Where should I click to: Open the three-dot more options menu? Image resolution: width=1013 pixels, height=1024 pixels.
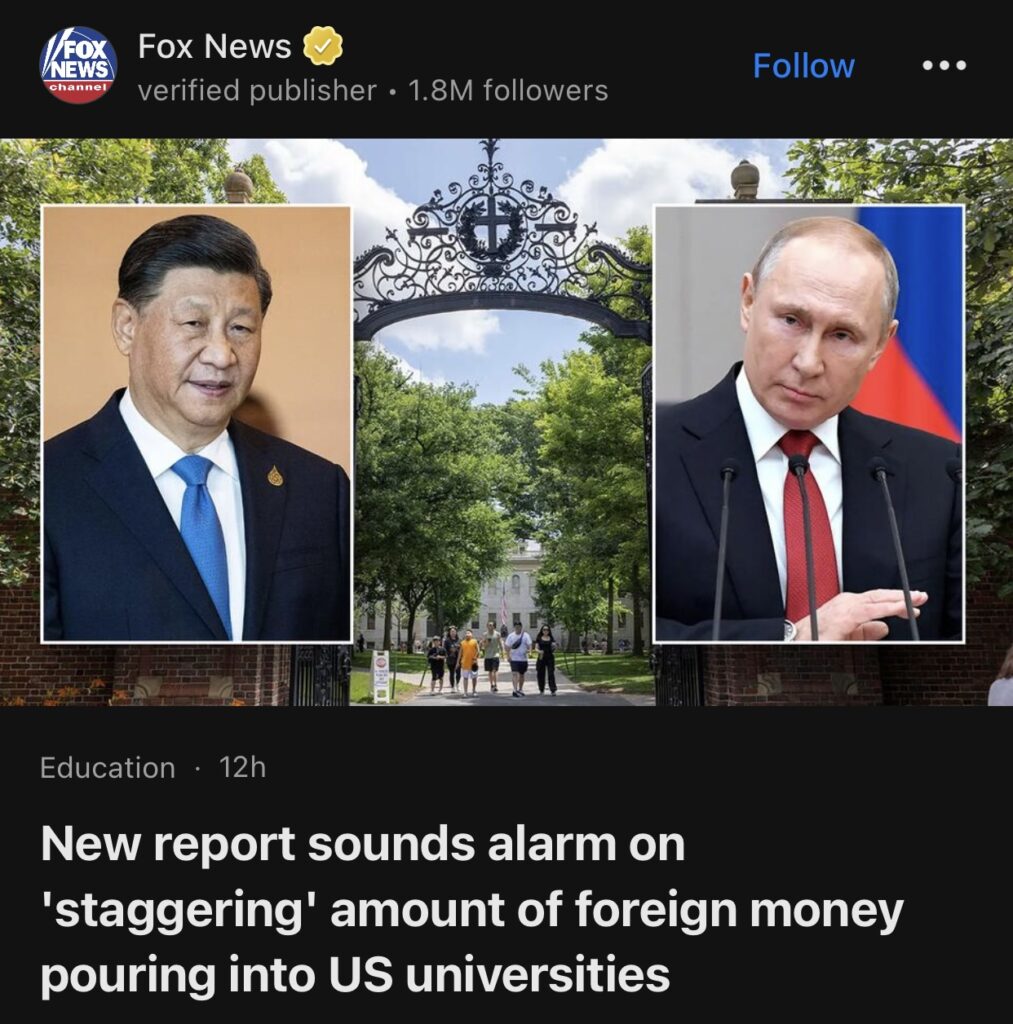(x=944, y=65)
